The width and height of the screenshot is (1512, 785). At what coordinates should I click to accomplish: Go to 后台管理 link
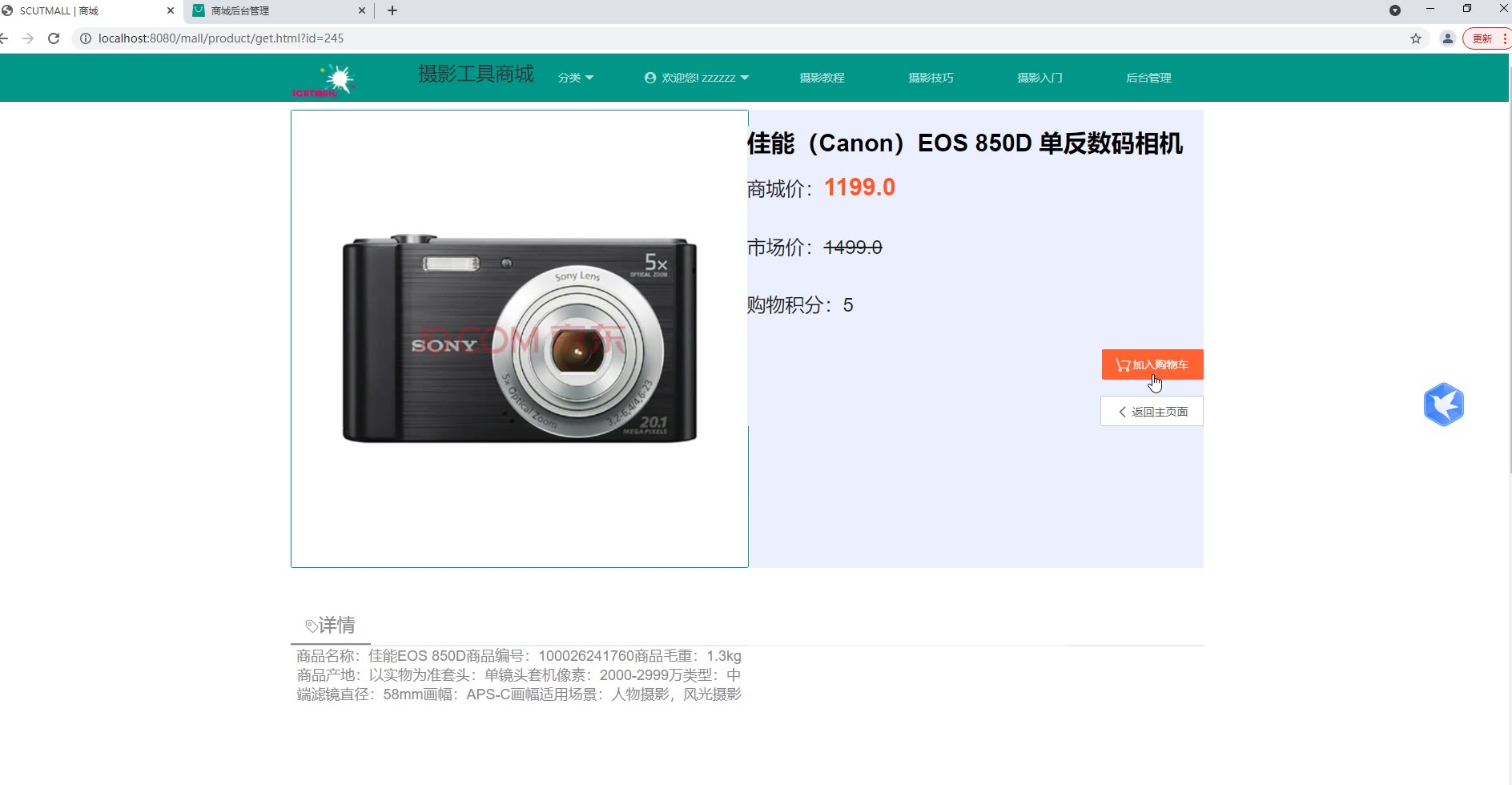(x=1148, y=78)
